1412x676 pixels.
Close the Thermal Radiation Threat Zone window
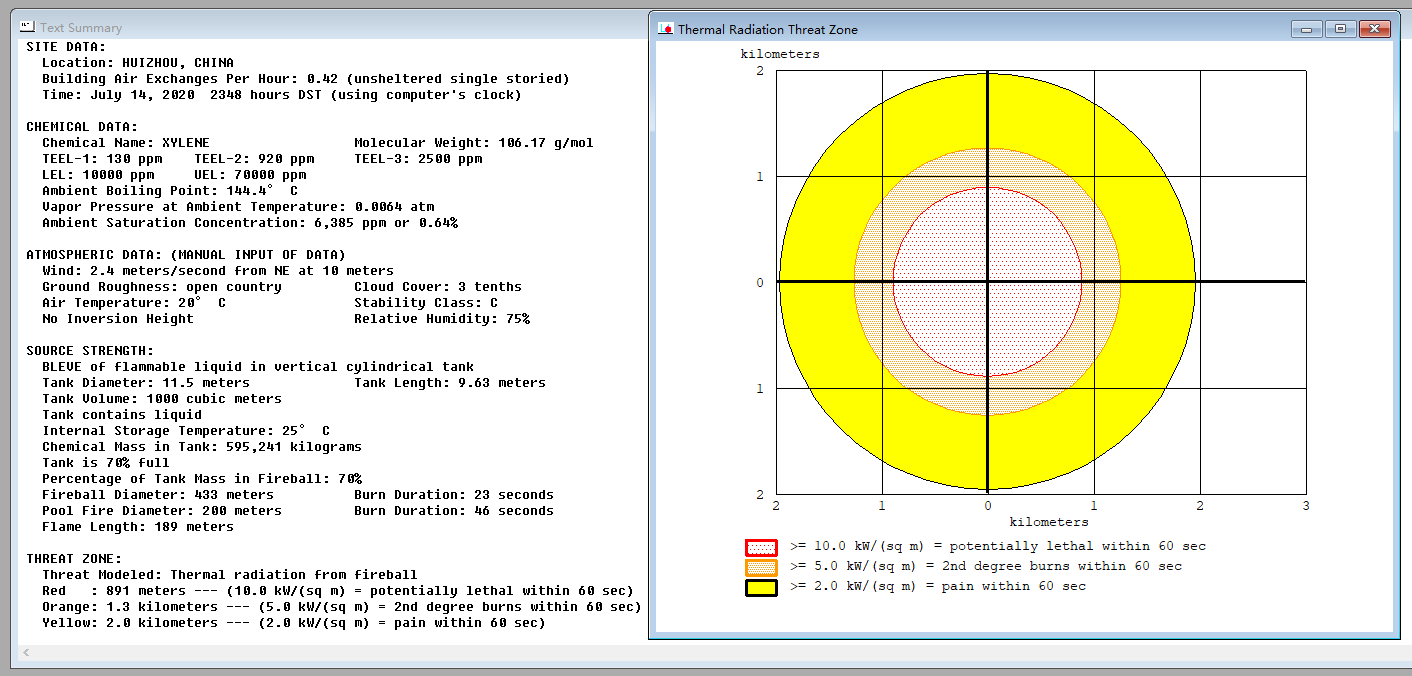(x=1375, y=29)
